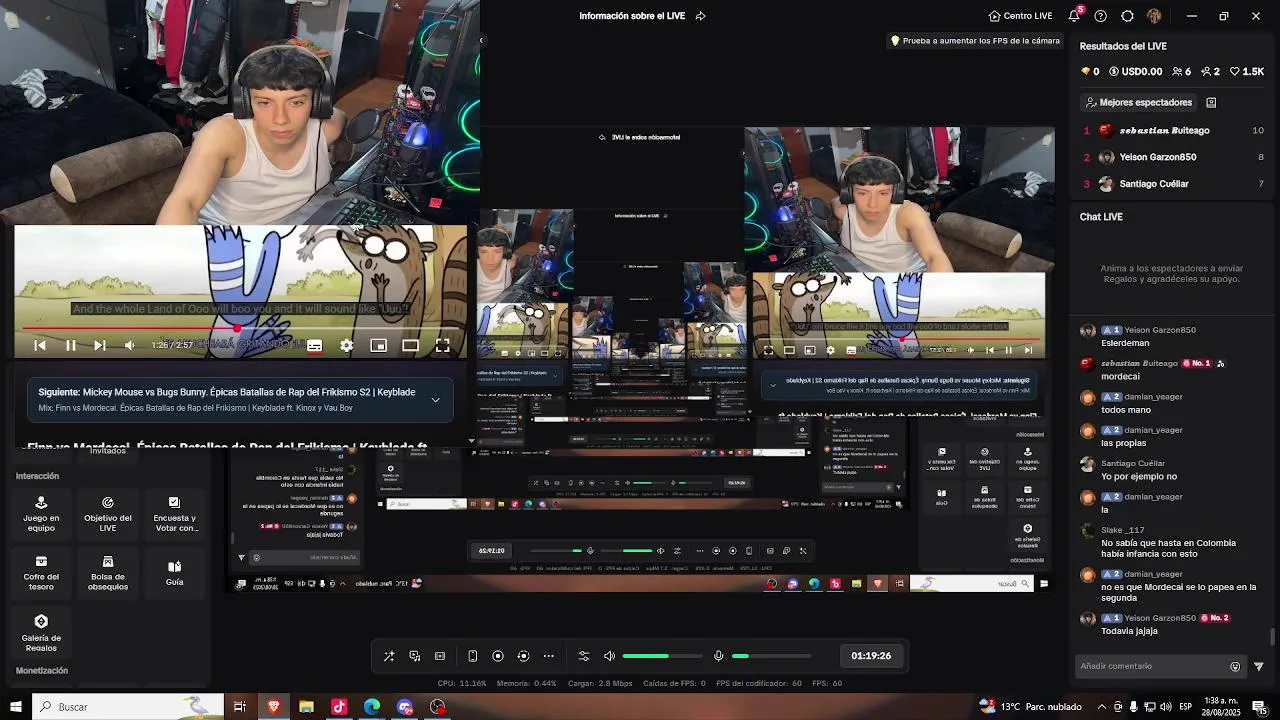1280x720 pixels.
Task: Click the camera FPS suggestion tip
Action: tap(975, 41)
